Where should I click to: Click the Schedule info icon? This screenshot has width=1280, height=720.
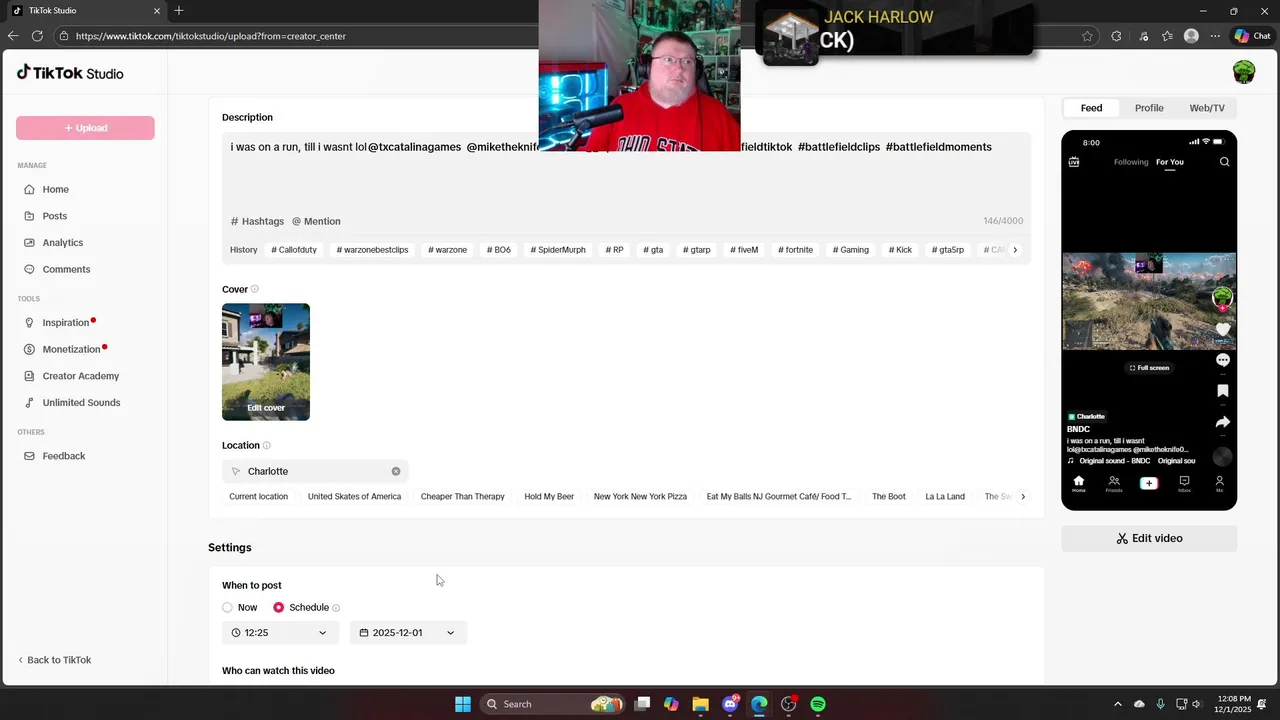point(336,608)
